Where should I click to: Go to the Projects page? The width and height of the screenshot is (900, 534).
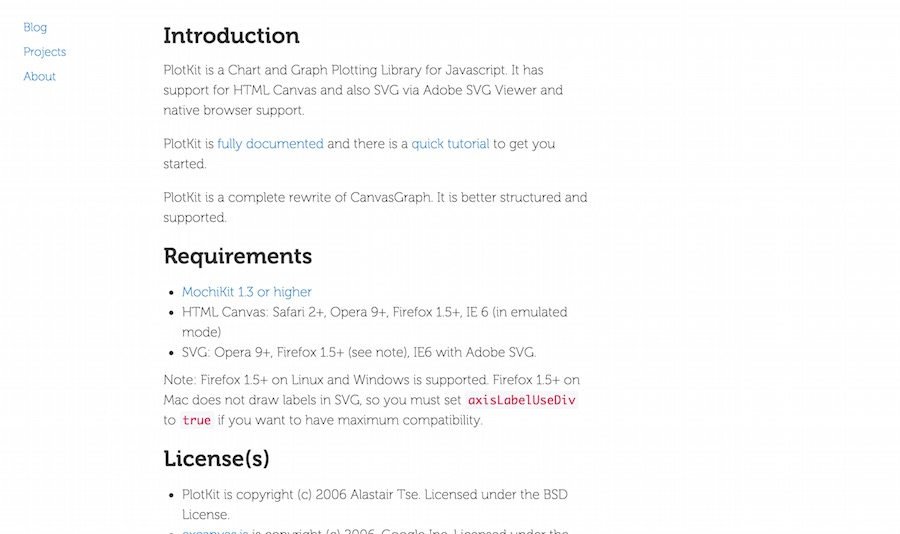45,52
